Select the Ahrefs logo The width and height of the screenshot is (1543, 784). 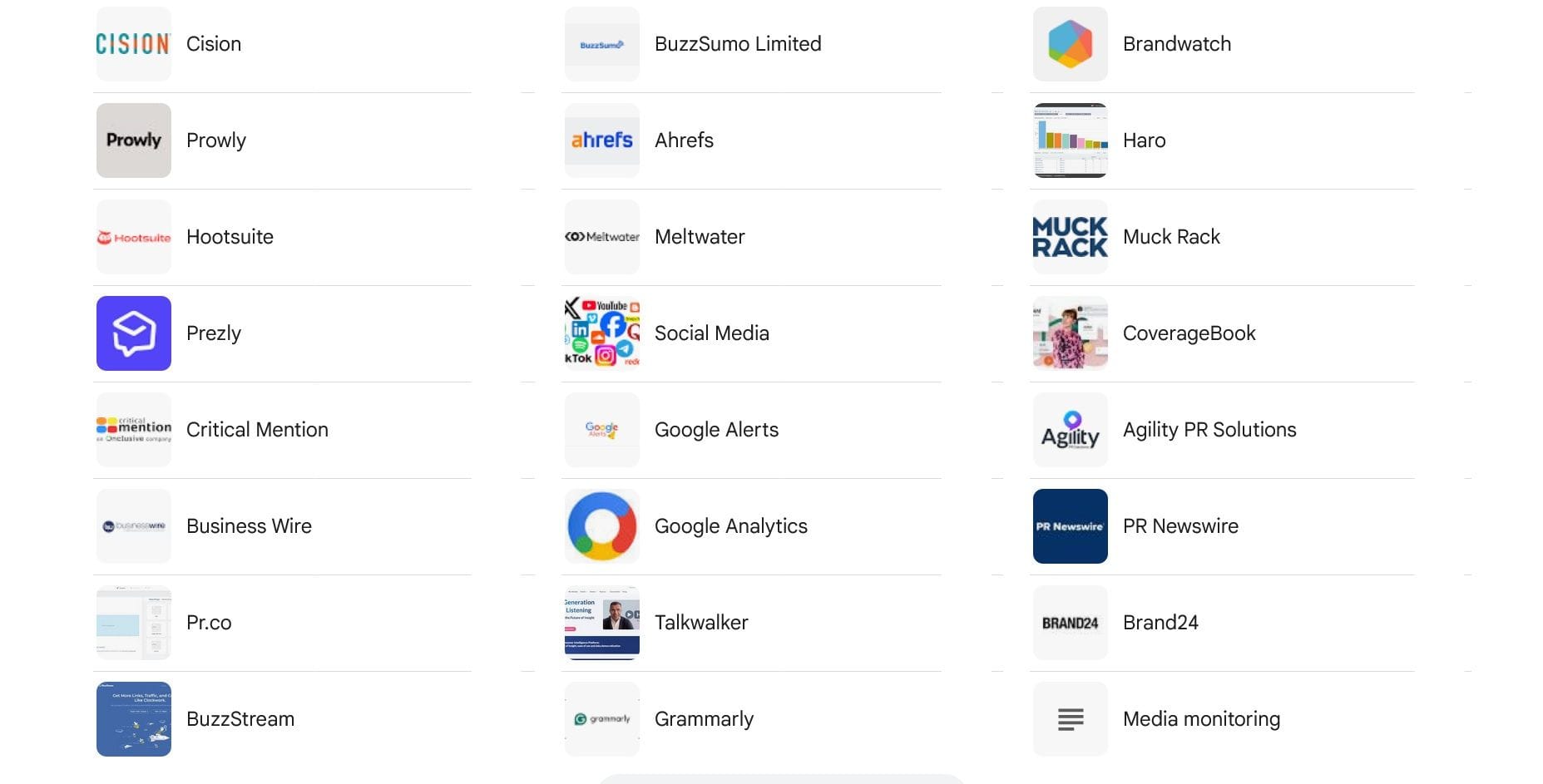601,140
